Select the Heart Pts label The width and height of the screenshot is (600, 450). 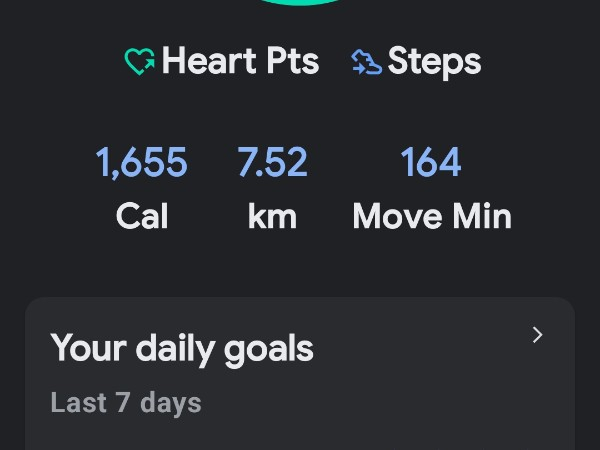tap(240, 62)
